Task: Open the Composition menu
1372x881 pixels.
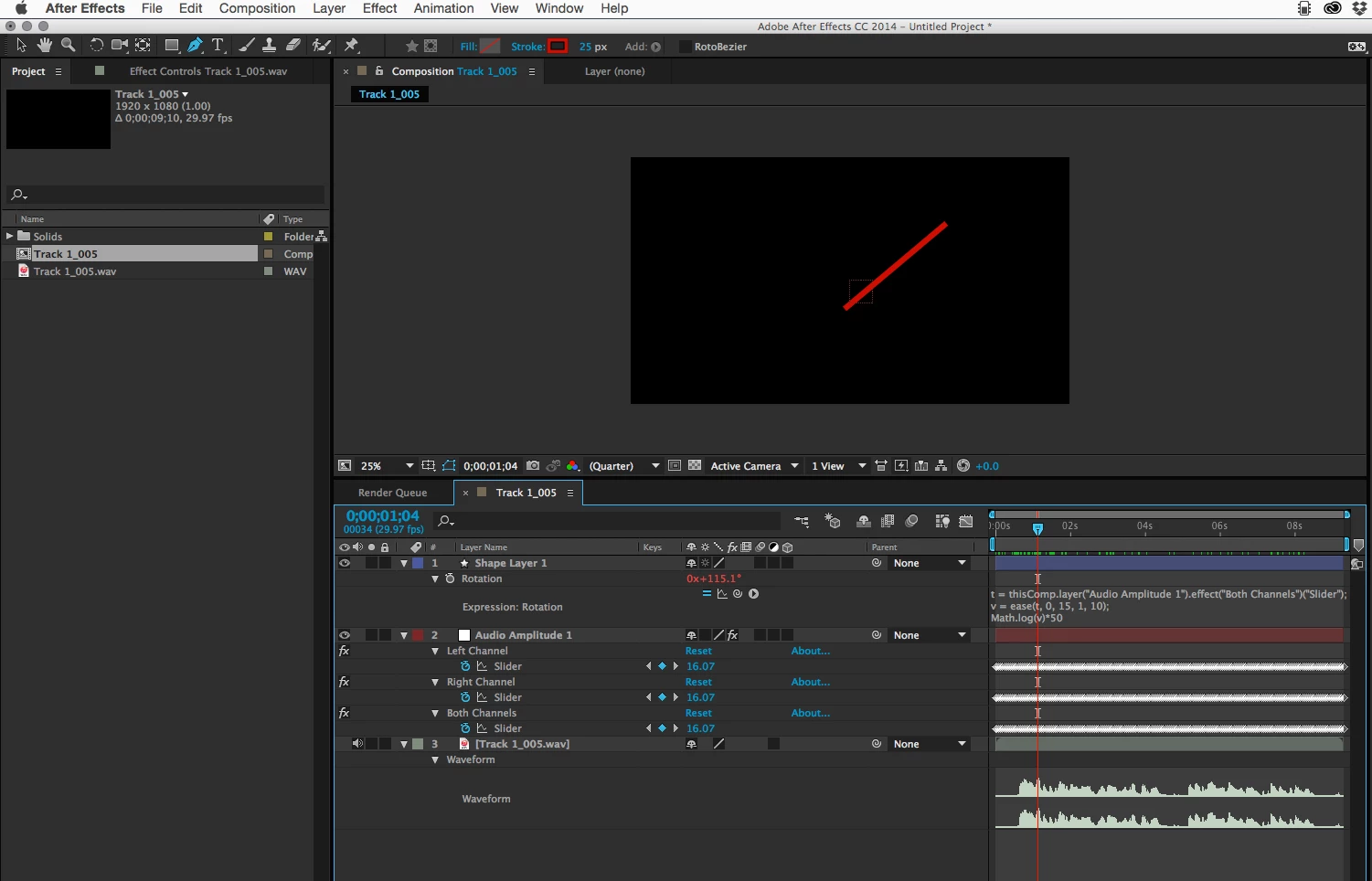Action: (x=257, y=8)
